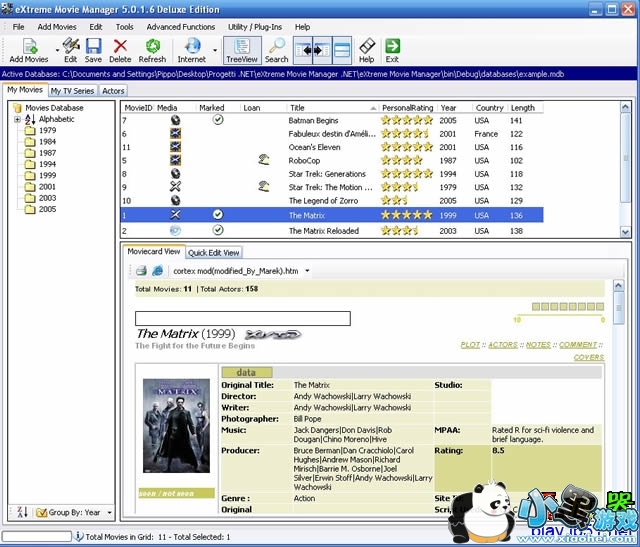Open the Advanced Functions menu
Image resolution: width=640 pixels, height=547 pixels.
180,26
